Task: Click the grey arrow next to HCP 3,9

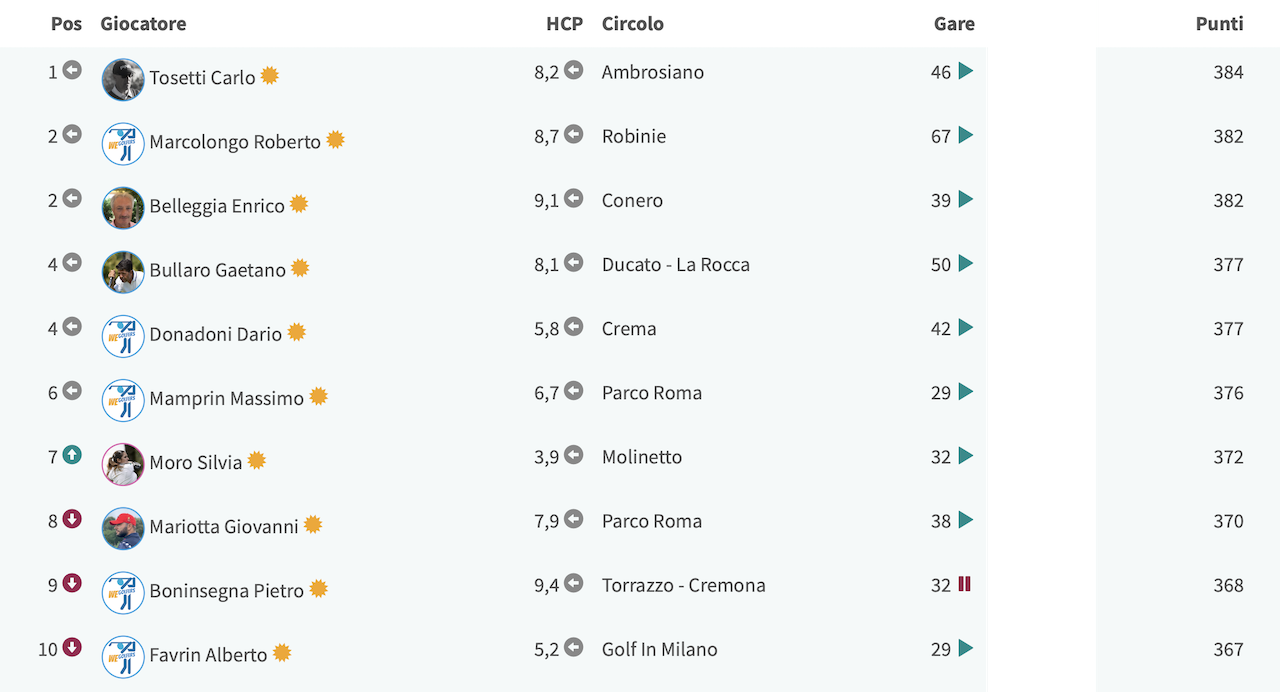Action: (x=573, y=455)
